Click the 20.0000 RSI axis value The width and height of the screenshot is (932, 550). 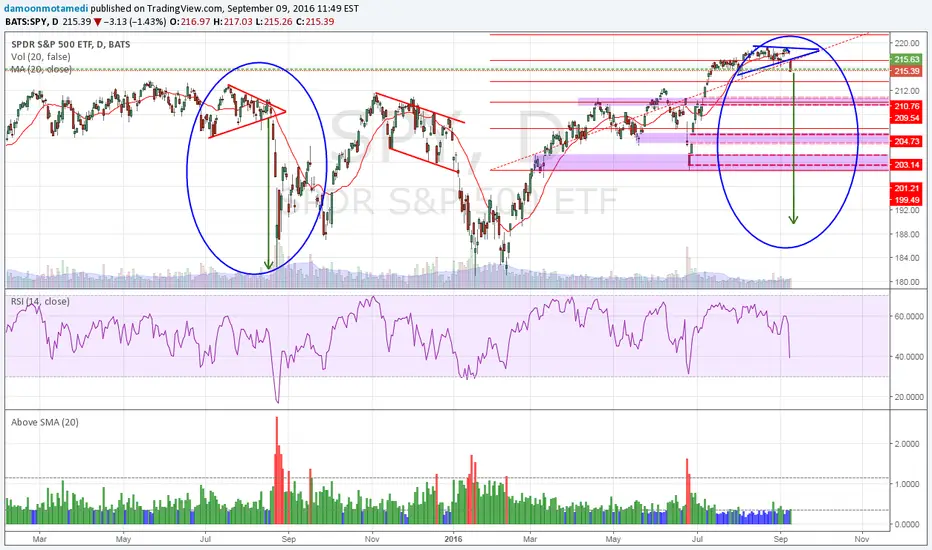tap(909, 397)
